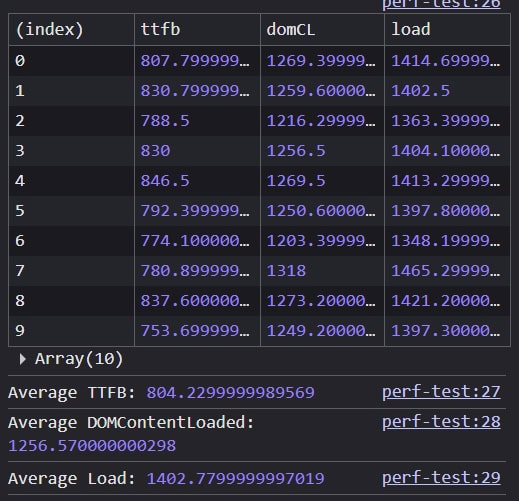Click the Average Load value 1402.7799999997019

point(235,478)
